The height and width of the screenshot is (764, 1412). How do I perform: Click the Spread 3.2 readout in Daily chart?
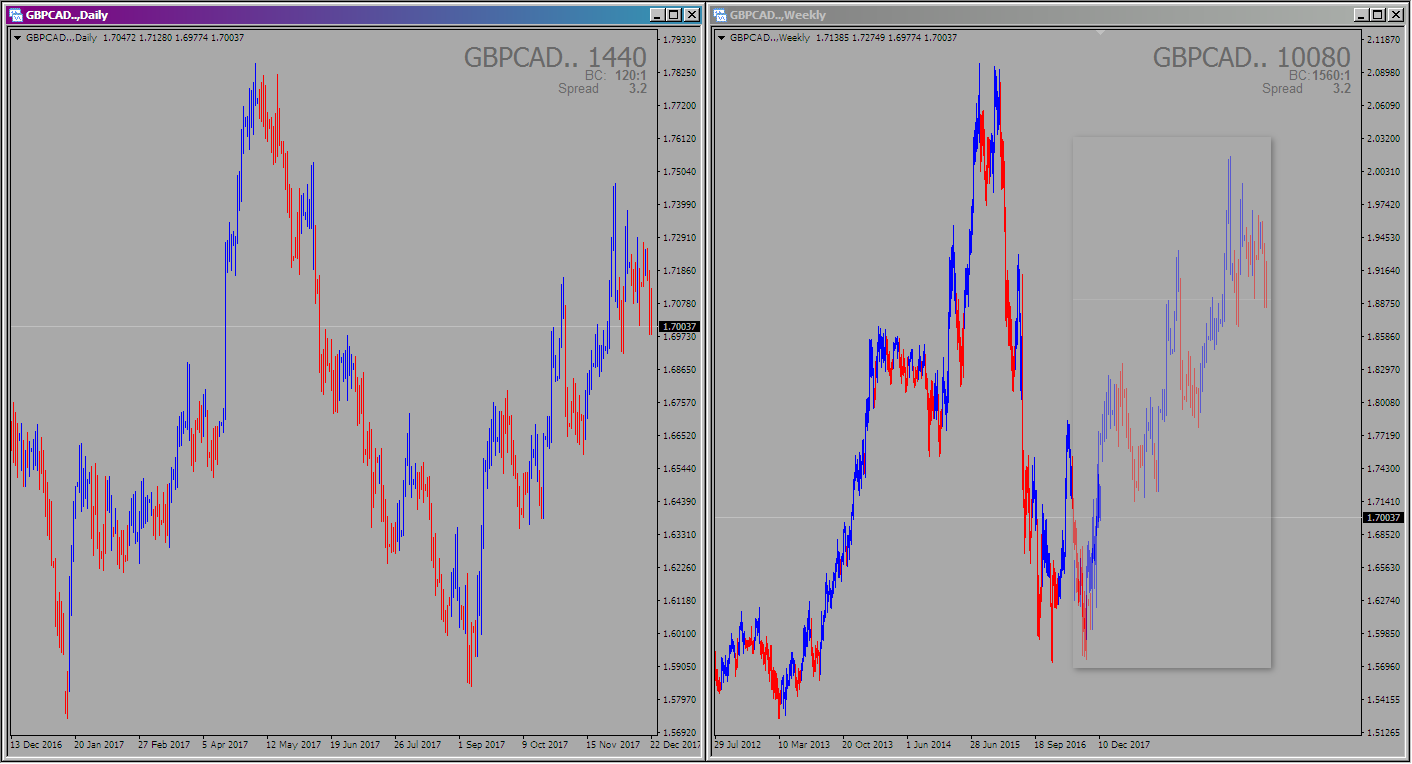[x=602, y=88]
